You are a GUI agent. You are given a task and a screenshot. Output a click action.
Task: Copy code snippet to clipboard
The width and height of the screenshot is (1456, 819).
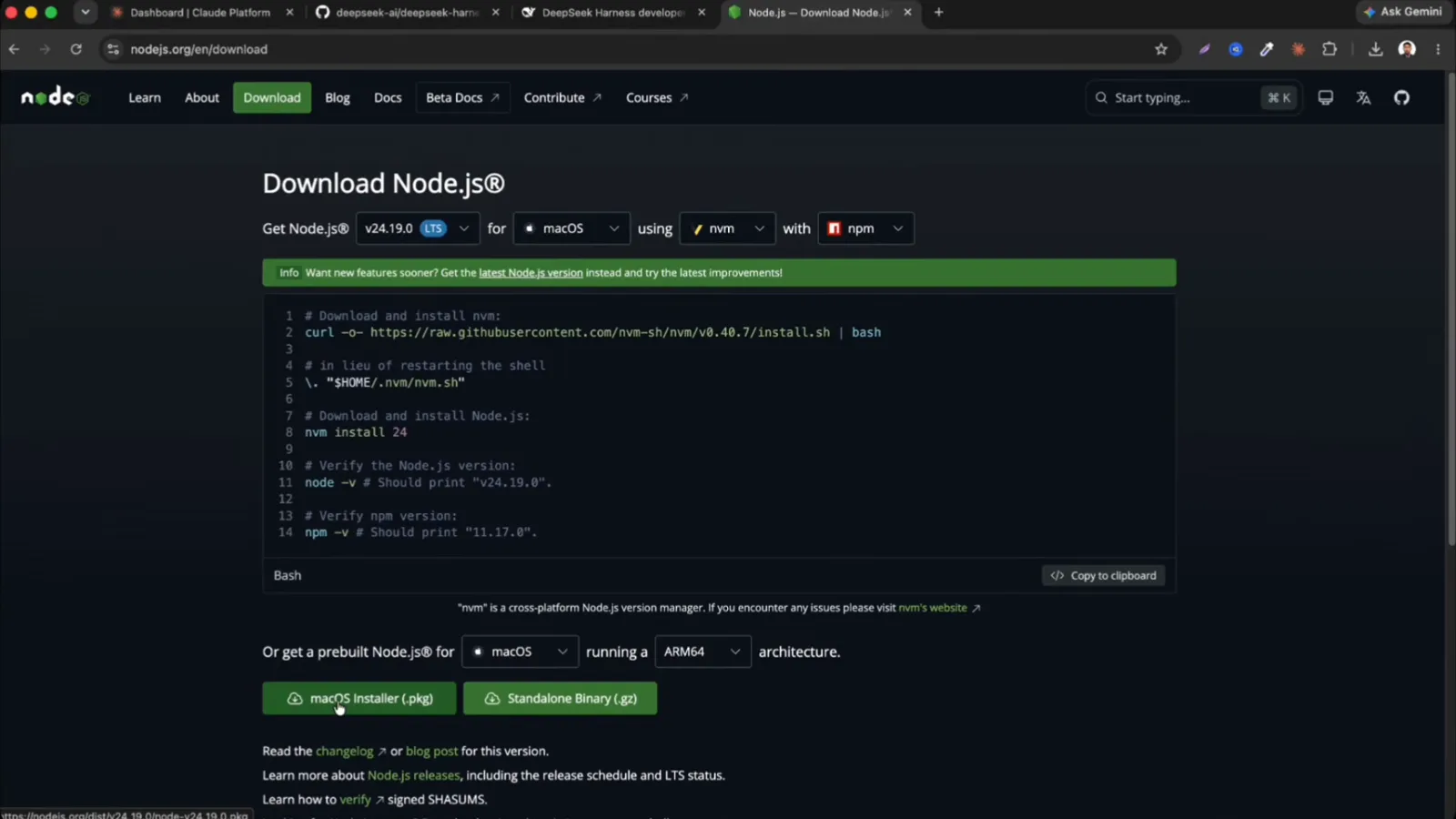pyautogui.click(x=1103, y=575)
